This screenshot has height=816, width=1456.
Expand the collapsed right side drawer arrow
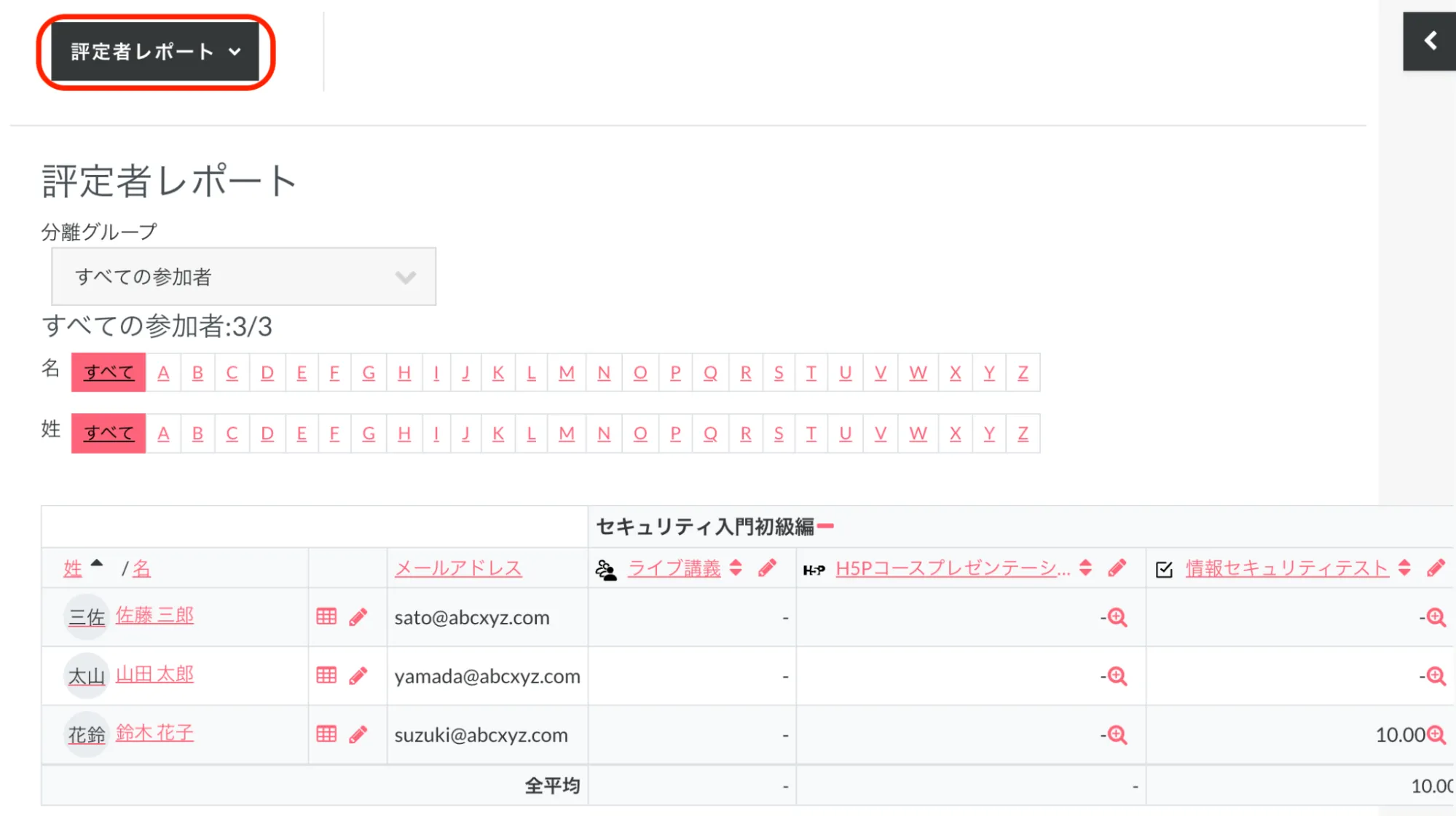pos(1430,41)
